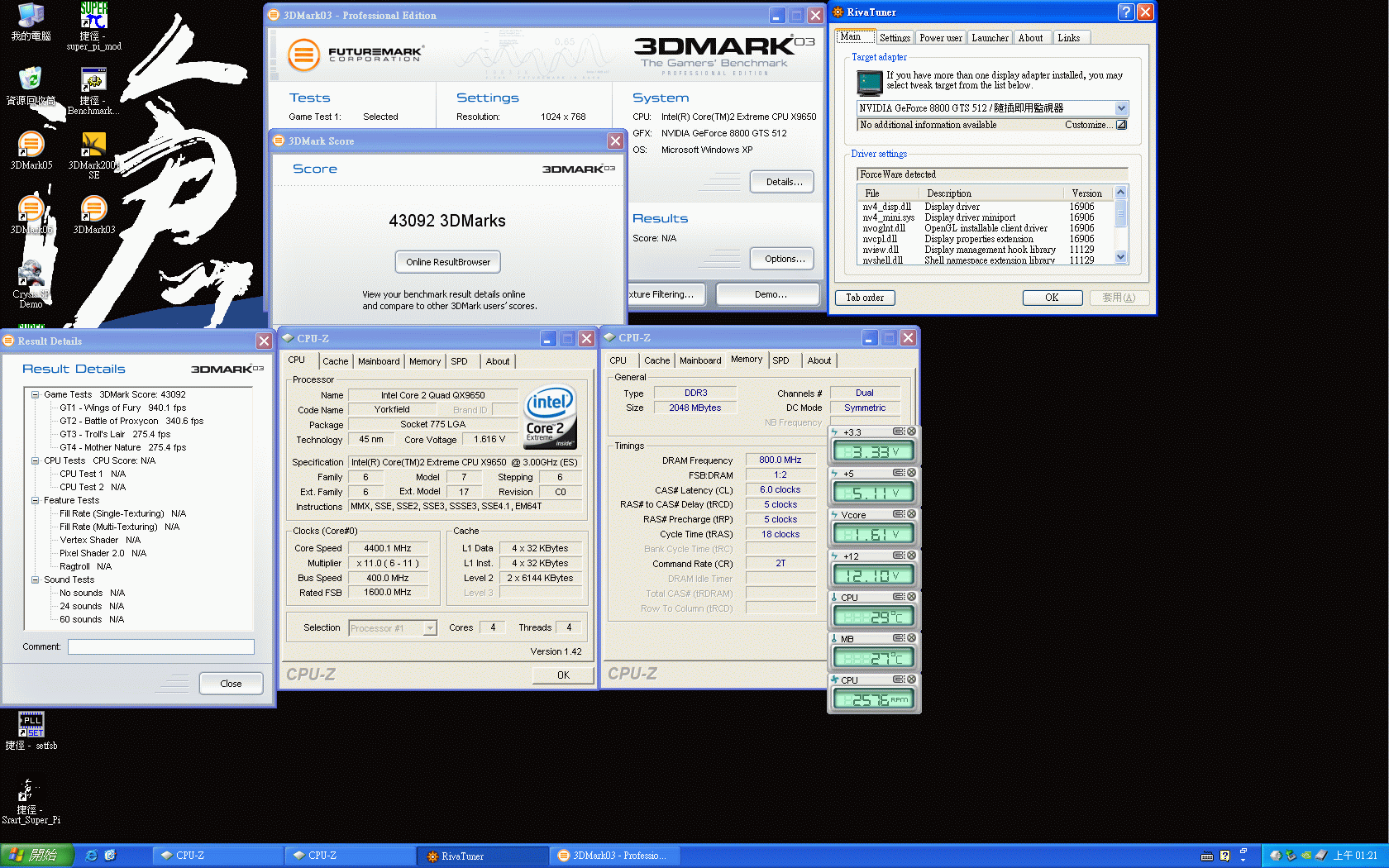The width and height of the screenshot is (1389, 868).
Task: Click the Description column header
Action: coord(993,193)
